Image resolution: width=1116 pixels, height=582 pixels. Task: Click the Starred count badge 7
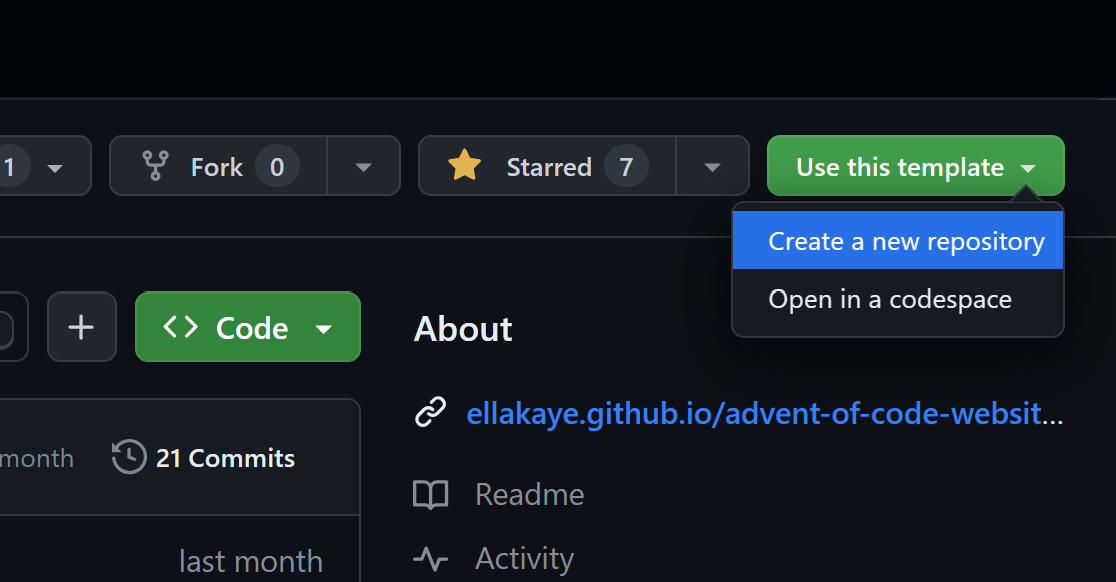click(x=626, y=166)
